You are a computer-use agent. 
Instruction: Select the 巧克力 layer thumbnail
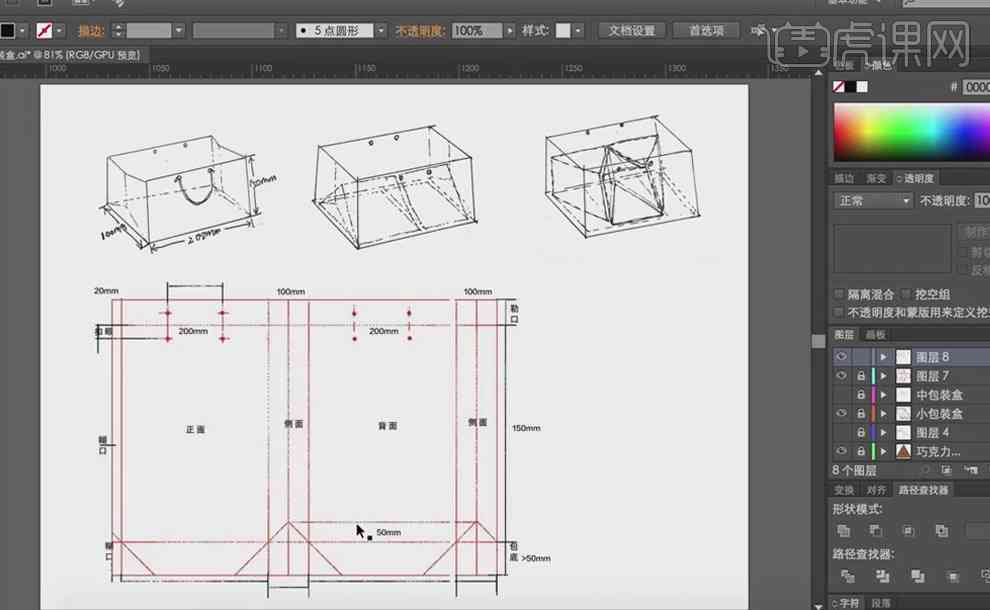coord(904,452)
